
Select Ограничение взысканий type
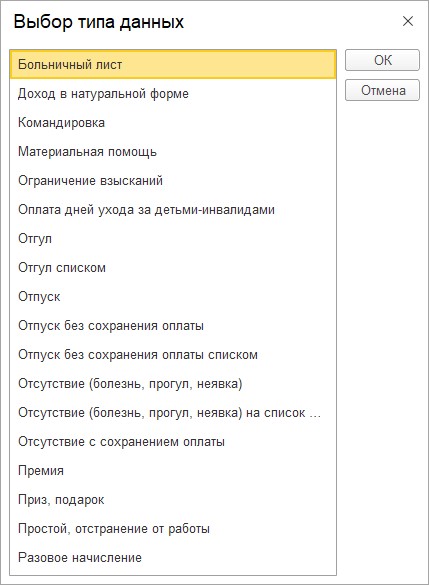(x=173, y=181)
